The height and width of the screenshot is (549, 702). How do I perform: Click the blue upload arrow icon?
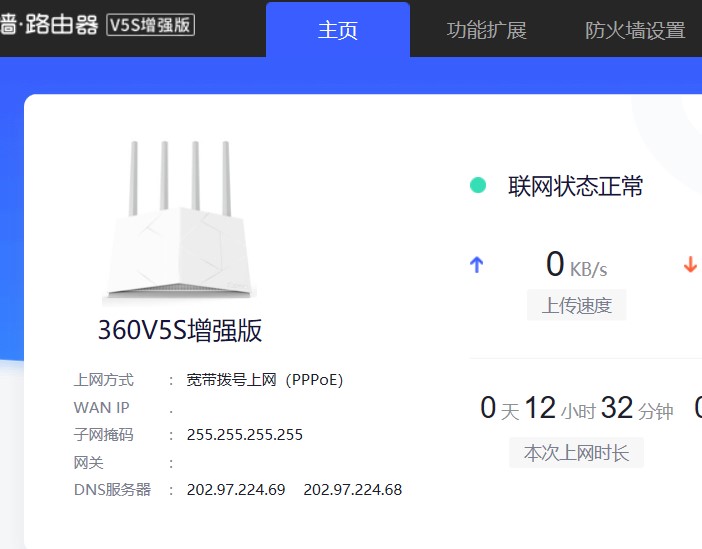point(477,264)
